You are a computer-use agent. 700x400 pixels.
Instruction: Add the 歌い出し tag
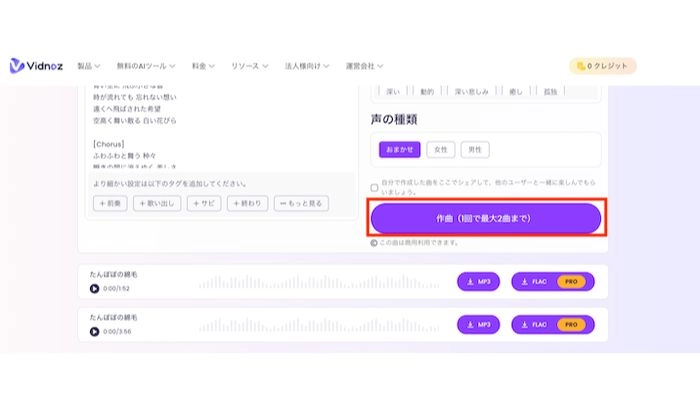157,203
